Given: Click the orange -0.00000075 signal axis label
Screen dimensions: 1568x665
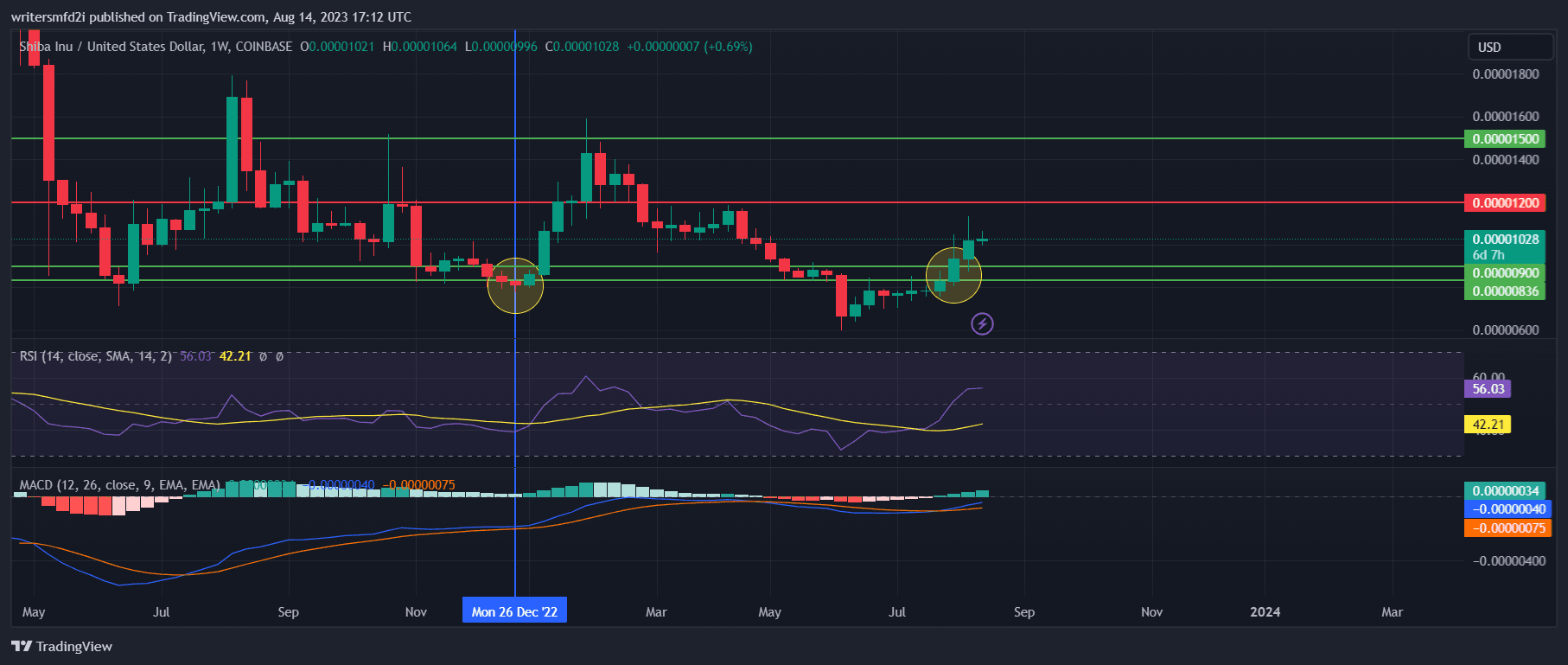Looking at the screenshot, I should (1507, 528).
